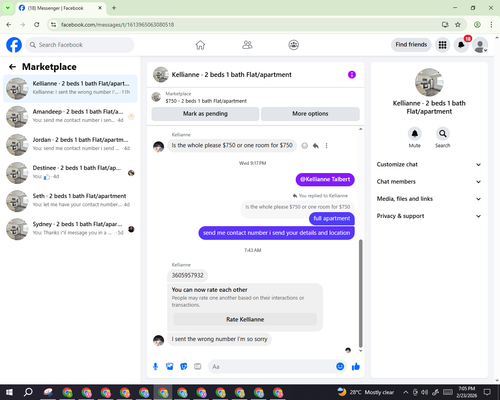The height and width of the screenshot is (400, 500).
Task: Open Kellianne conversation in list
Action: [x=70, y=89]
